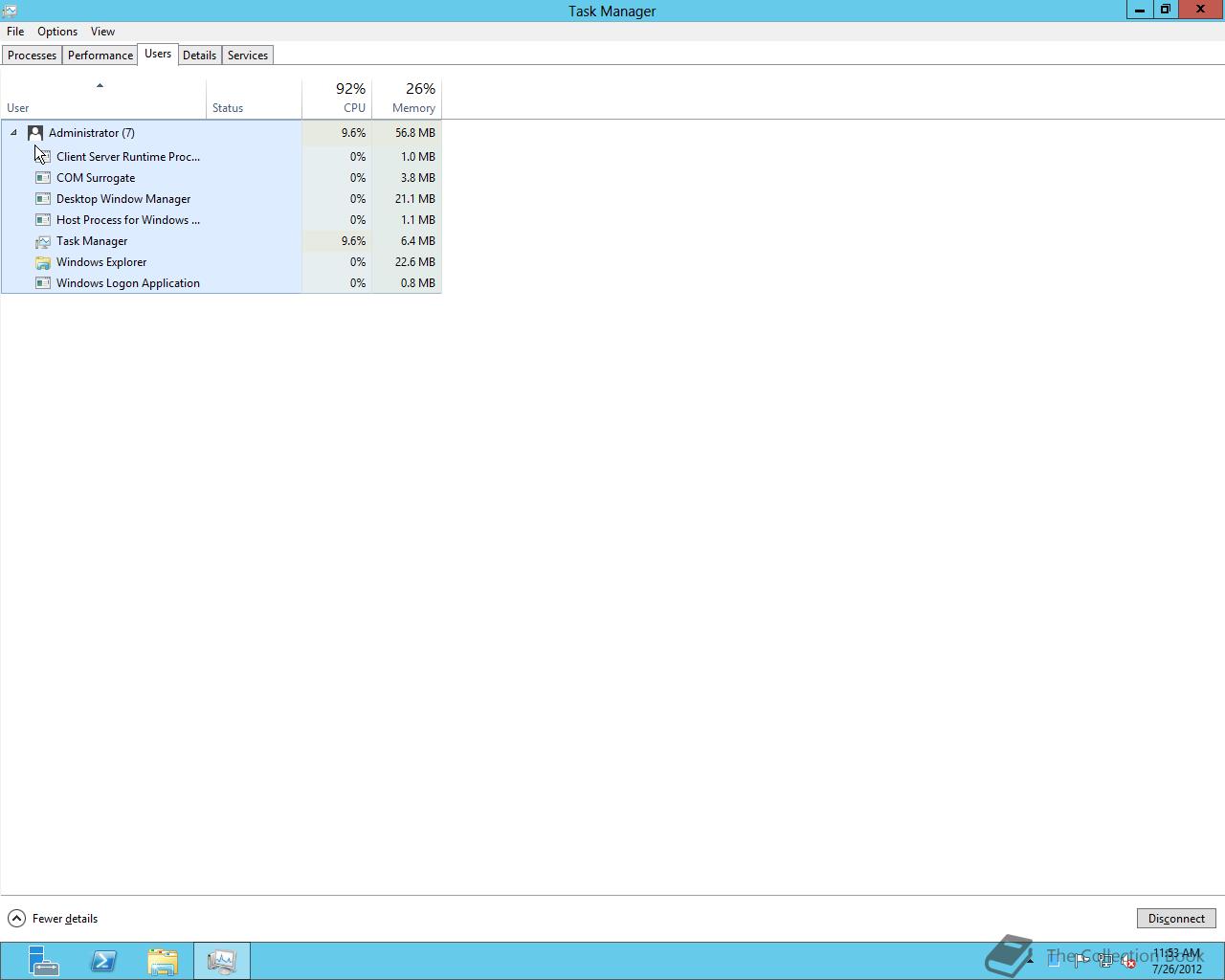The height and width of the screenshot is (980, 1225).
Task: Open the View menu
Action: (102, 32)
